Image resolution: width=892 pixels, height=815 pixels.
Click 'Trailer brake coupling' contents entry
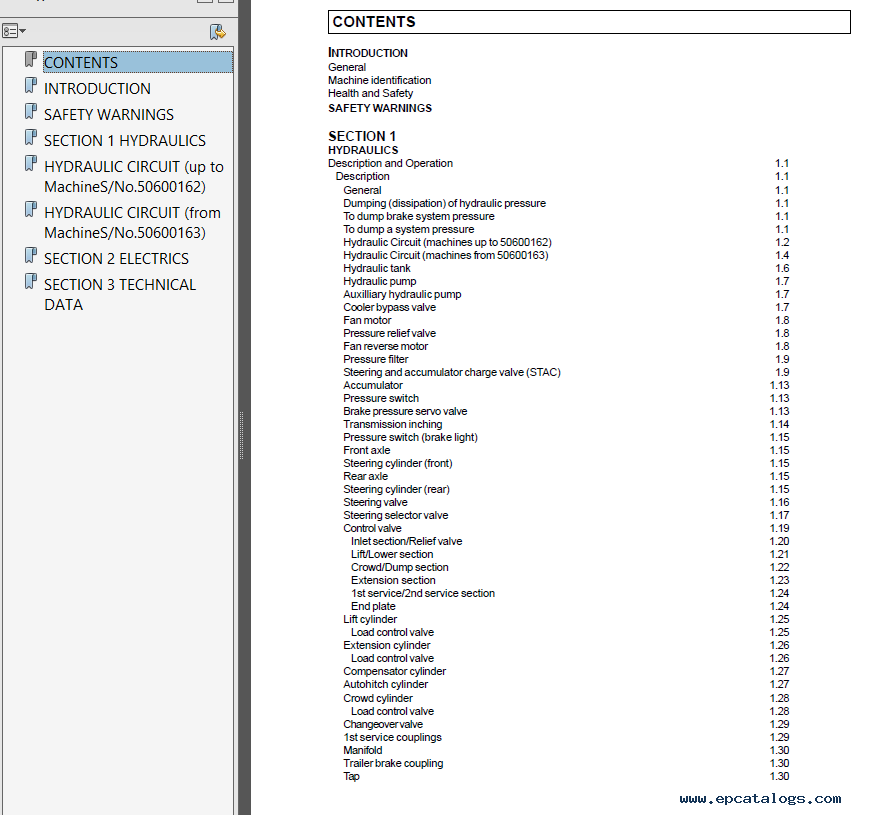point(393,764)
